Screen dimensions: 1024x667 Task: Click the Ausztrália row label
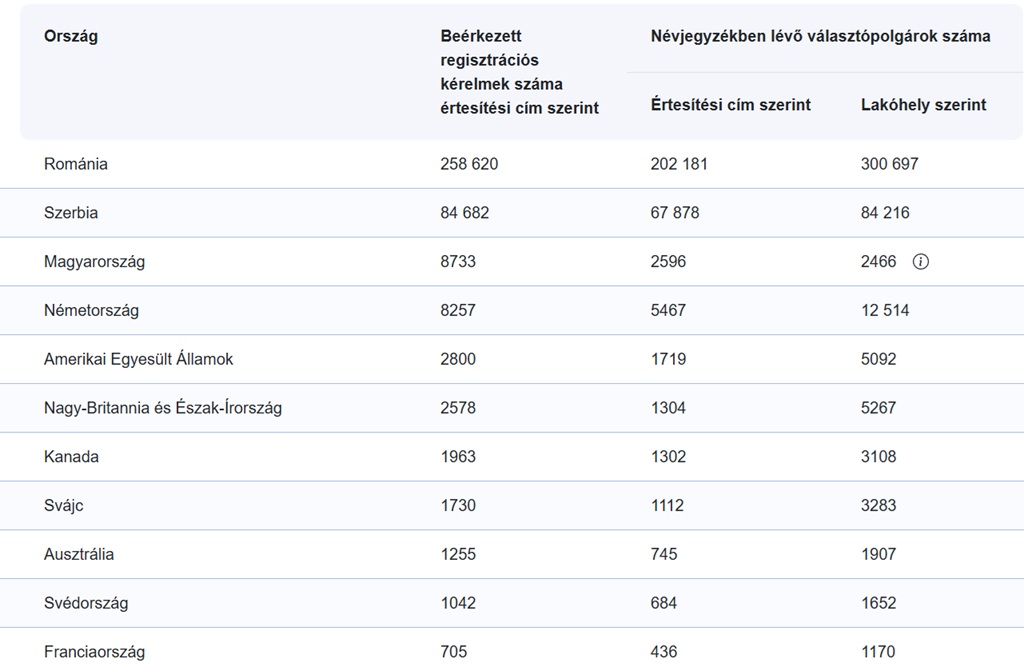[x=79, y=554]
